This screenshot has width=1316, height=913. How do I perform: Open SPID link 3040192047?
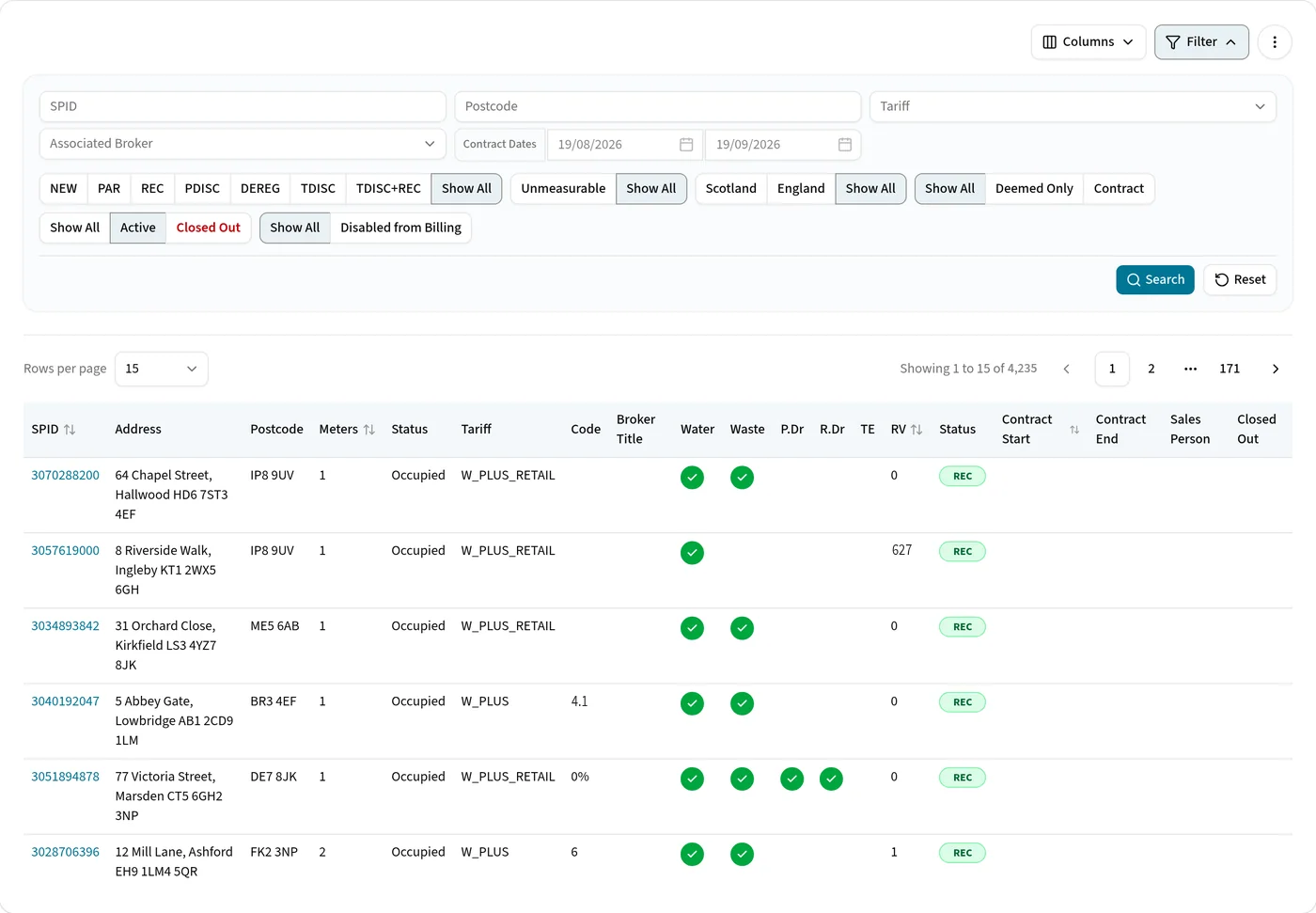click(x=65, y=701)
